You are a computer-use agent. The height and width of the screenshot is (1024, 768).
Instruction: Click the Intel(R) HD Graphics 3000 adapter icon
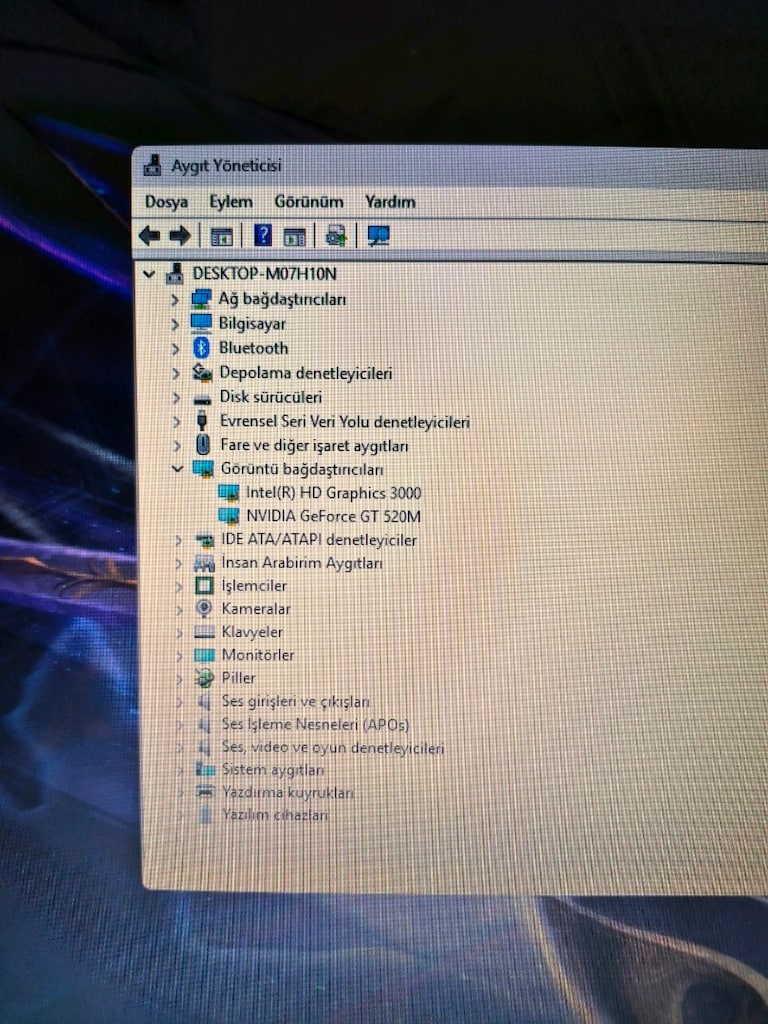229,493
